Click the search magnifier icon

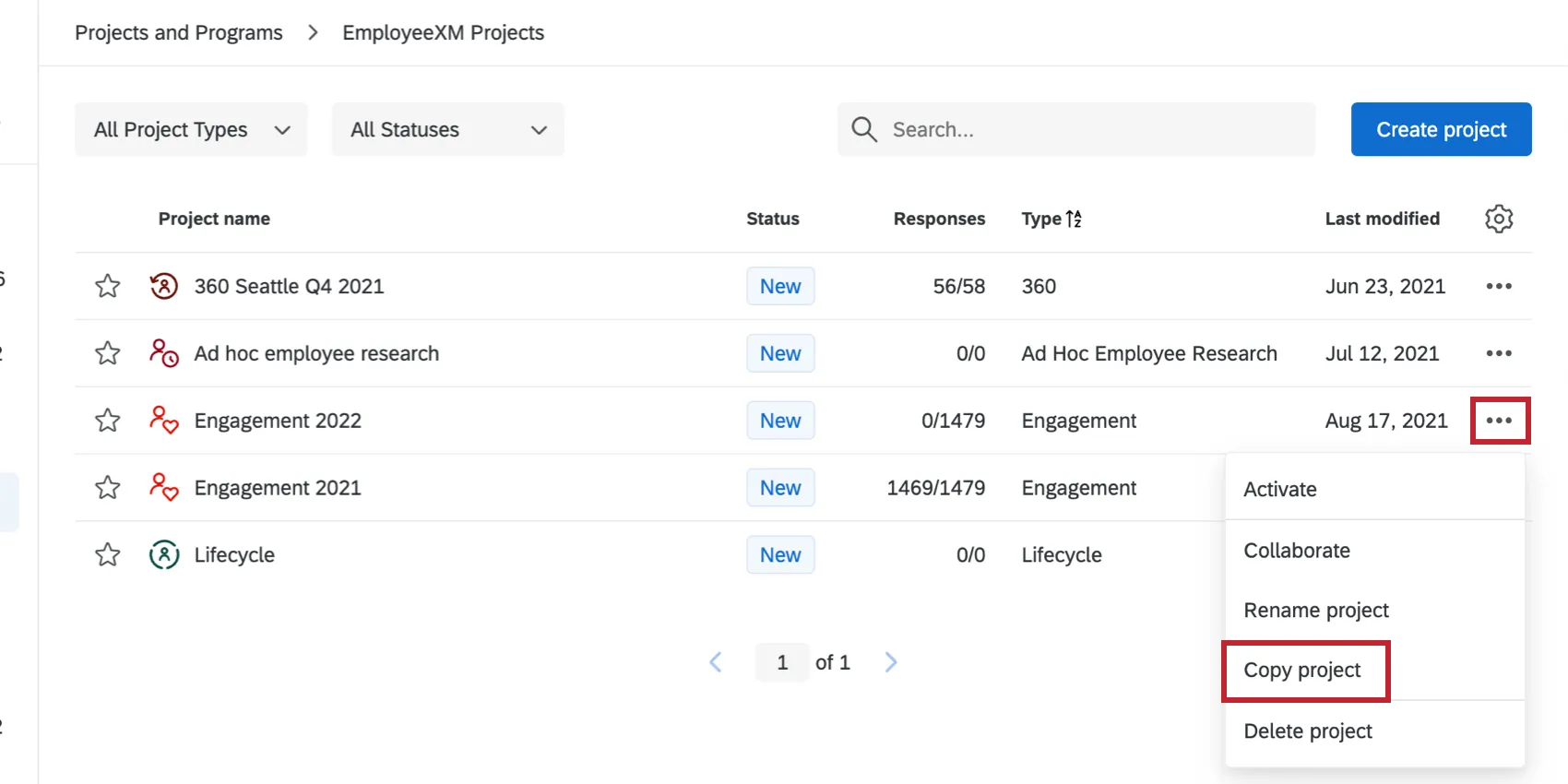pyautogui.click(x=864, y=129)
